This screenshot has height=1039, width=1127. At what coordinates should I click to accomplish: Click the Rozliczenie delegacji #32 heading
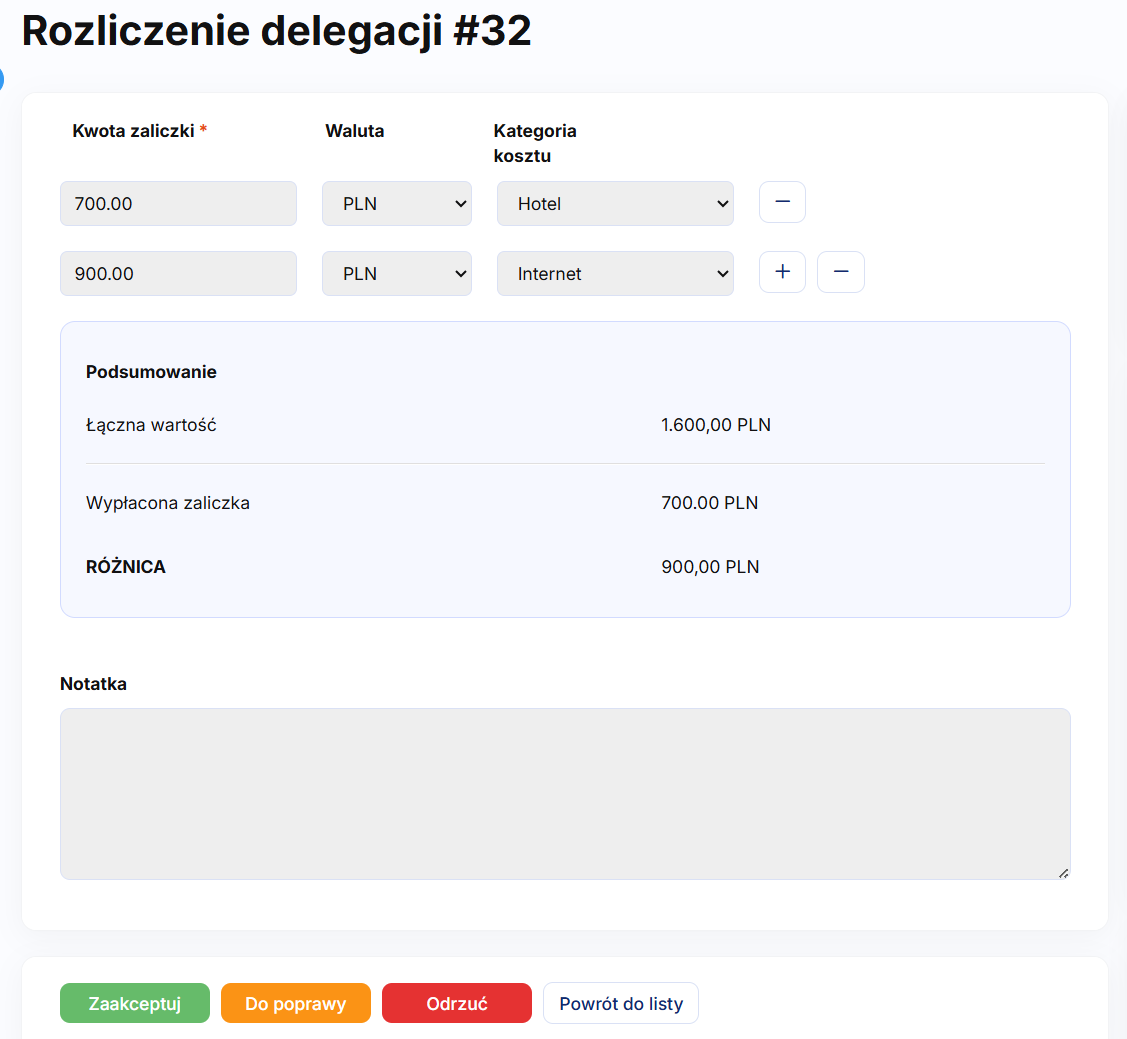click(x=276, y=31)
